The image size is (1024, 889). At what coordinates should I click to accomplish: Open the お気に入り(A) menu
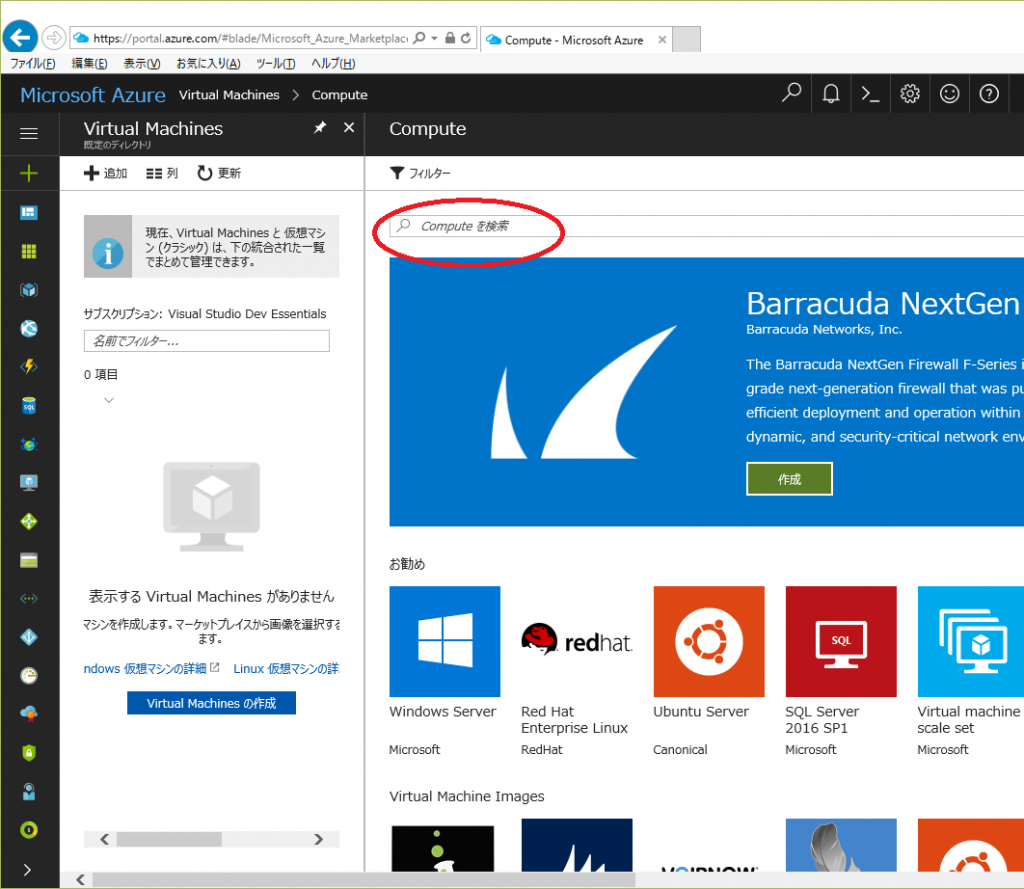click(x=208, y=63)
